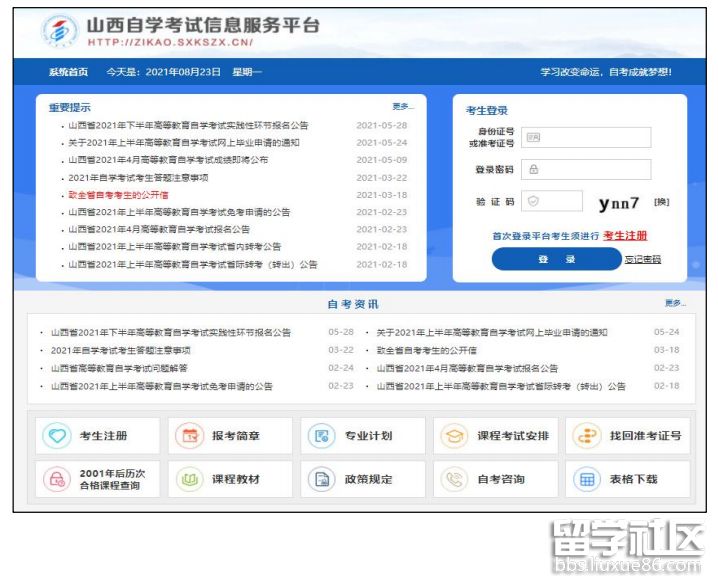The image size is (718, 587).
Task: Click the ynn7 captcha image
Action: (x=619, y=203)
